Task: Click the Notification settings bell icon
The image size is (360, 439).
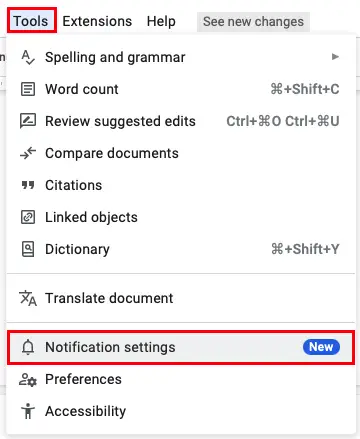Action: (x=28, y=347)
